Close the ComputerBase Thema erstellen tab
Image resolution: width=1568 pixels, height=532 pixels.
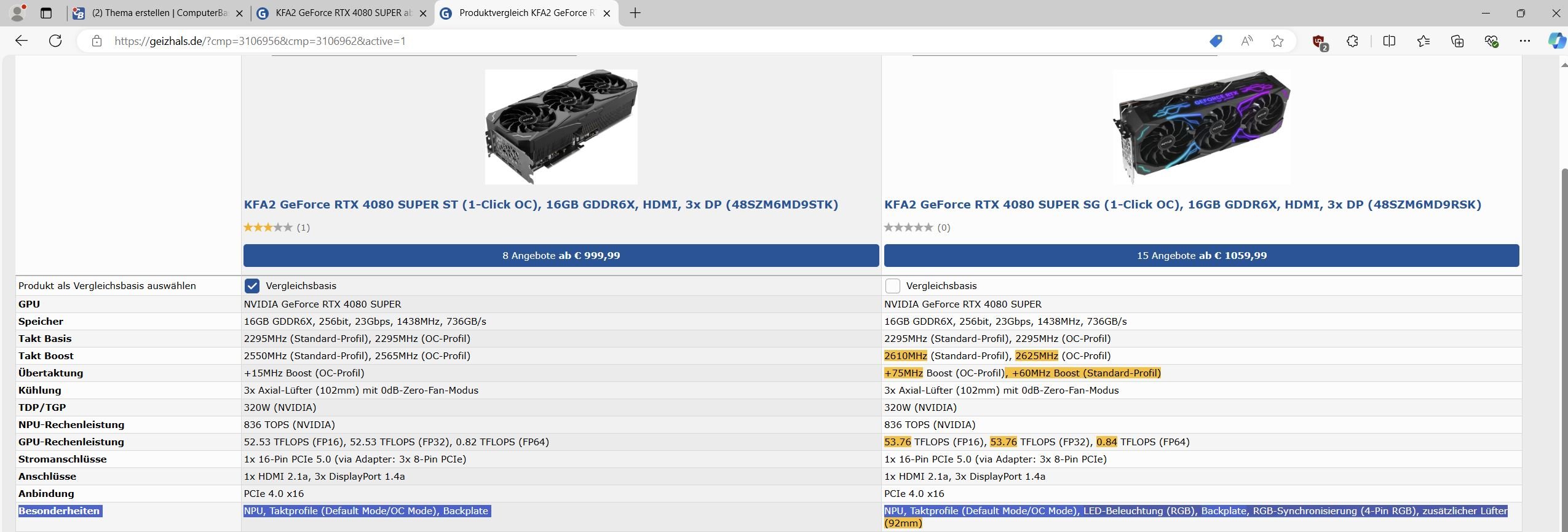click(240, 14)
